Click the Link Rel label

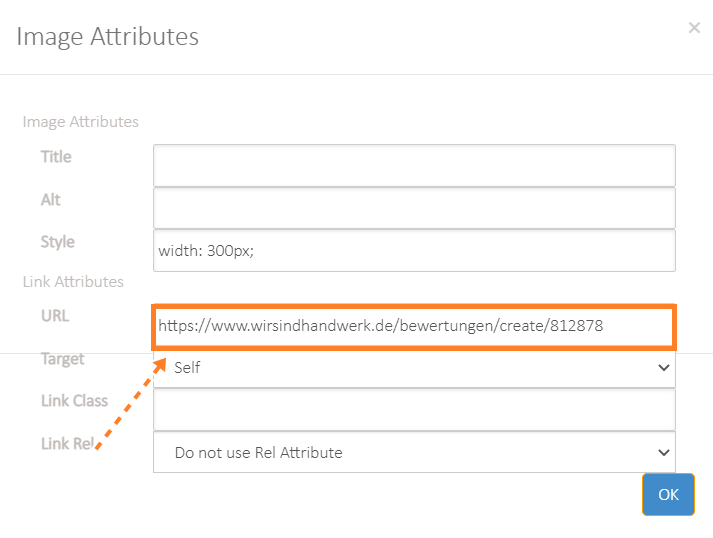[x=67, y=443]
